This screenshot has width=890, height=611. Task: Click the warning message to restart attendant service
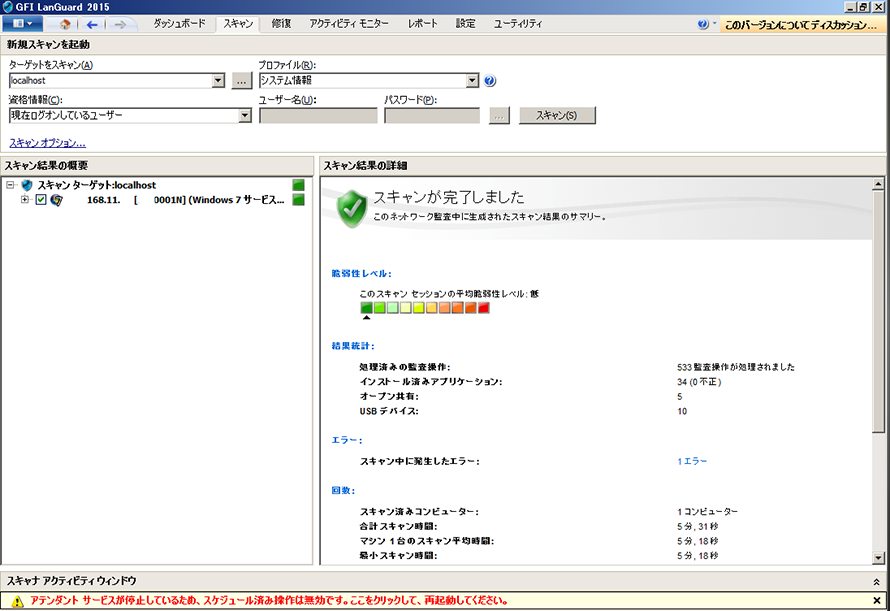click(269, 601)
